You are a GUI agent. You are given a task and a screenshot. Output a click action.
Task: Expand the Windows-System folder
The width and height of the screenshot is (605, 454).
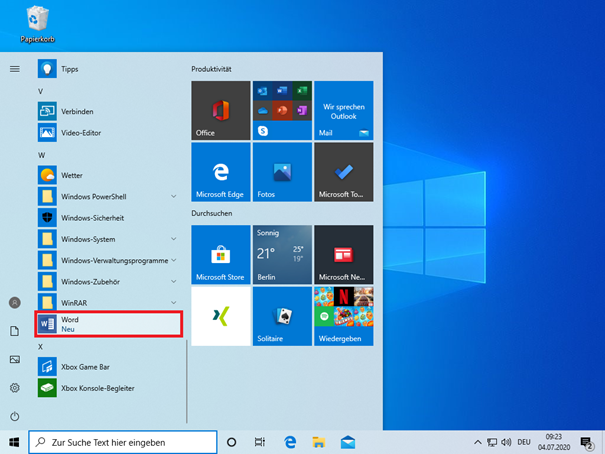174,239
